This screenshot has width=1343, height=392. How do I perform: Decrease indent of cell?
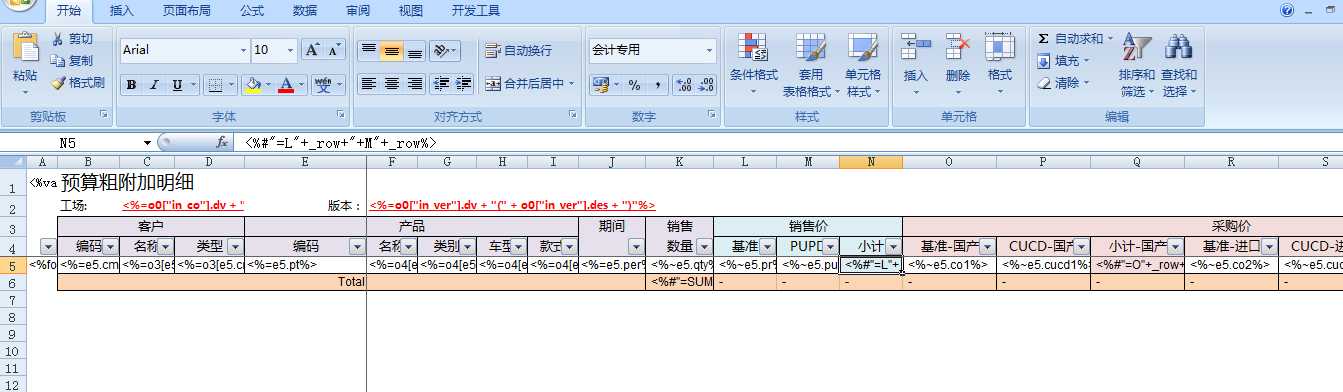[441, 84]
